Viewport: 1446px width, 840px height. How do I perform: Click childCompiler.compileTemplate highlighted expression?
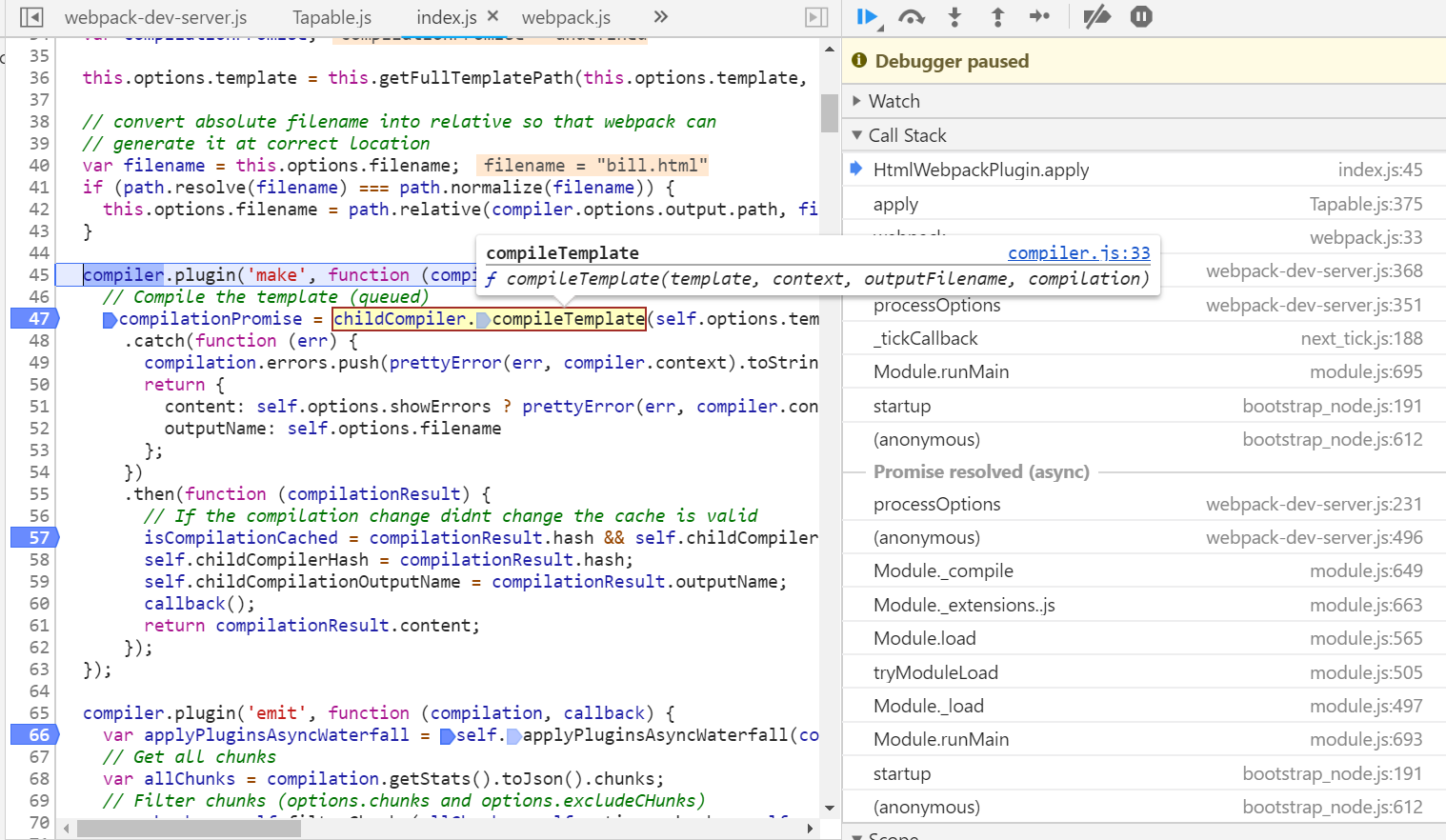click(489, 319)
